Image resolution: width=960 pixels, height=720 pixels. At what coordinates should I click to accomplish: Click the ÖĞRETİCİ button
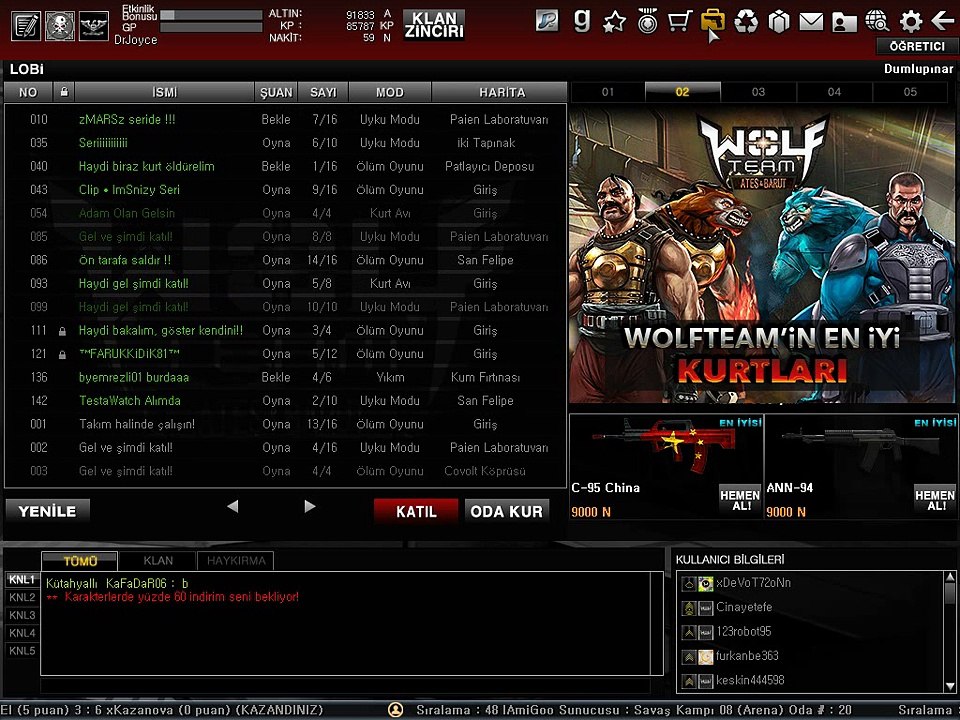pyautogui.click(x=916, y=46)
